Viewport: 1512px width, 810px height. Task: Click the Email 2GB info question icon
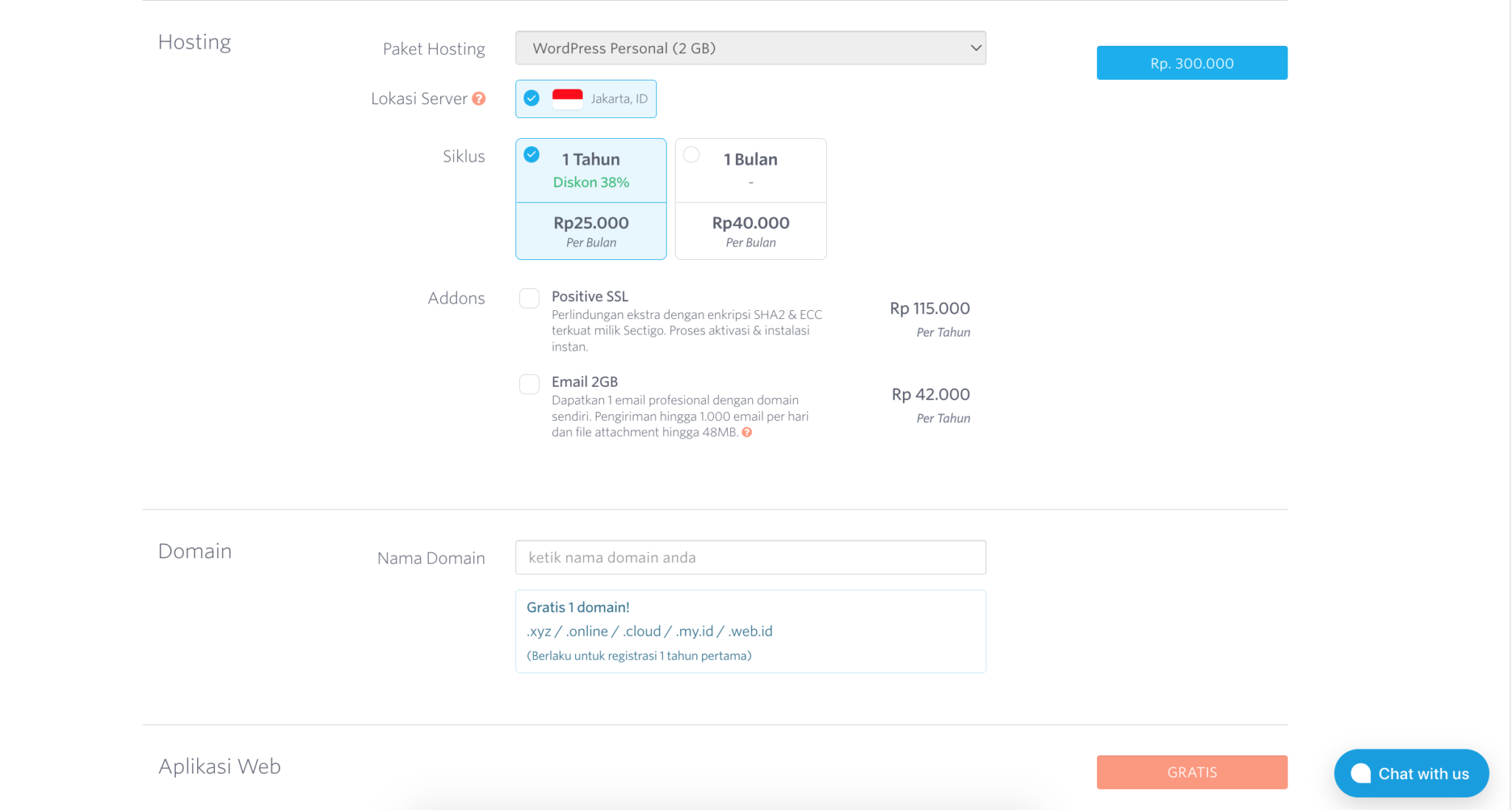click(747, 433)
